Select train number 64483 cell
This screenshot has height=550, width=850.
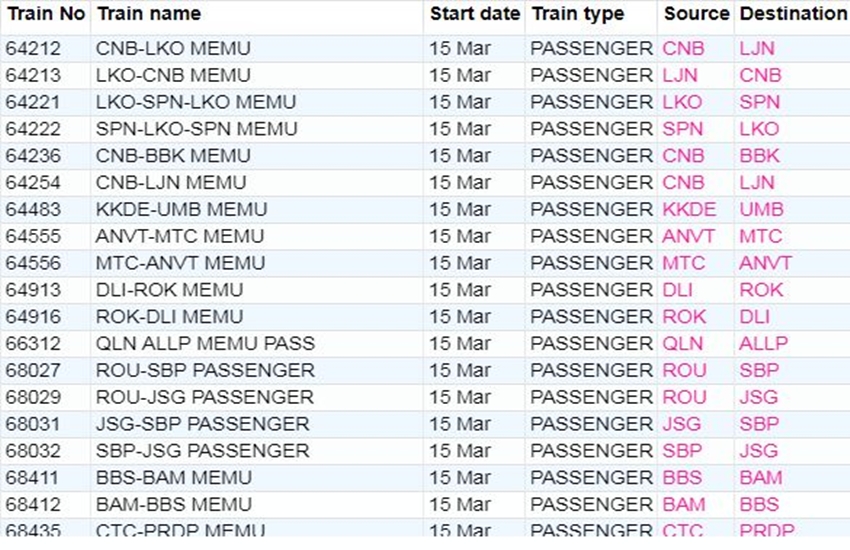pyautogui.click(x=33, y=210)
